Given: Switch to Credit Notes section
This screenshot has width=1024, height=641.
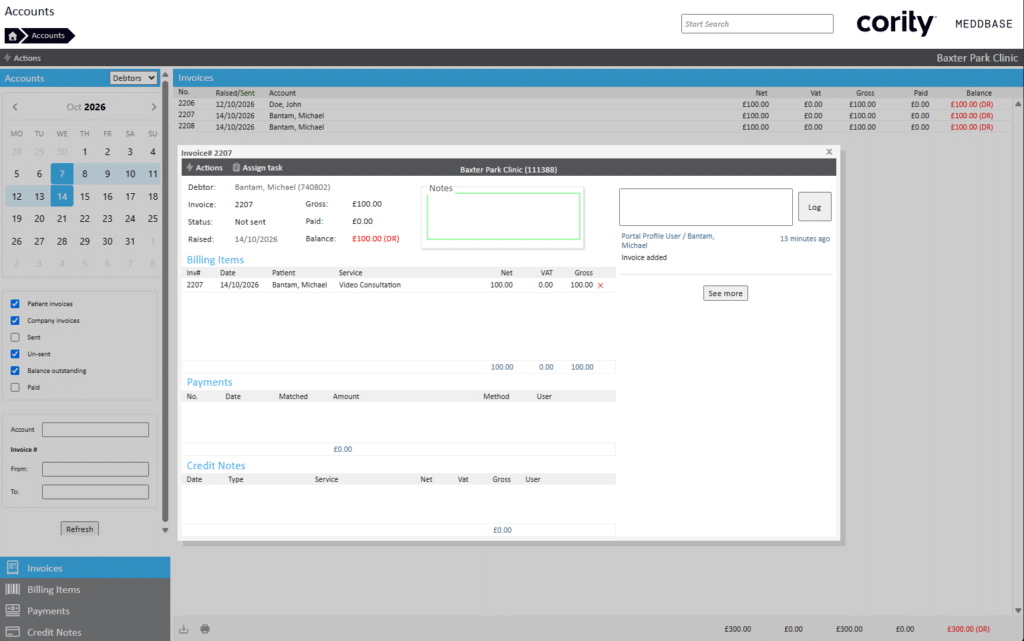Looking at the screenshot, I should click(x=85, y=632).
